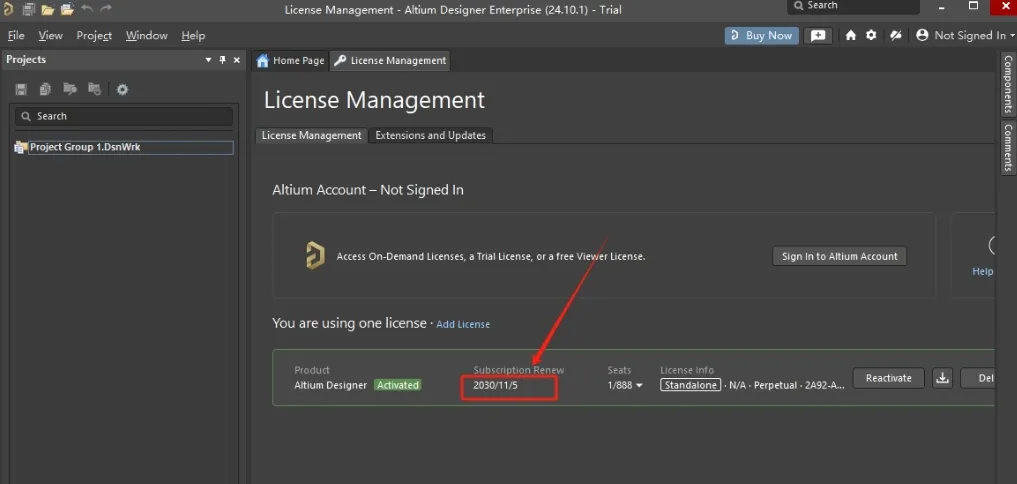Open the Comments side panel tab
This screenshot has width=1017, height=484.
[x=1008, y=147]
